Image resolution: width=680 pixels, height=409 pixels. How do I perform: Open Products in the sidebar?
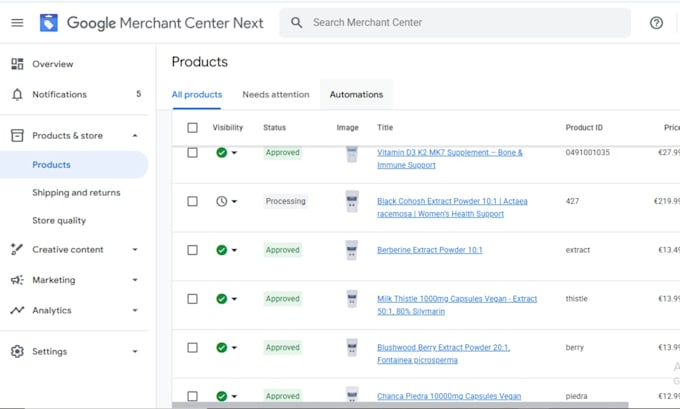coord(74,164)
